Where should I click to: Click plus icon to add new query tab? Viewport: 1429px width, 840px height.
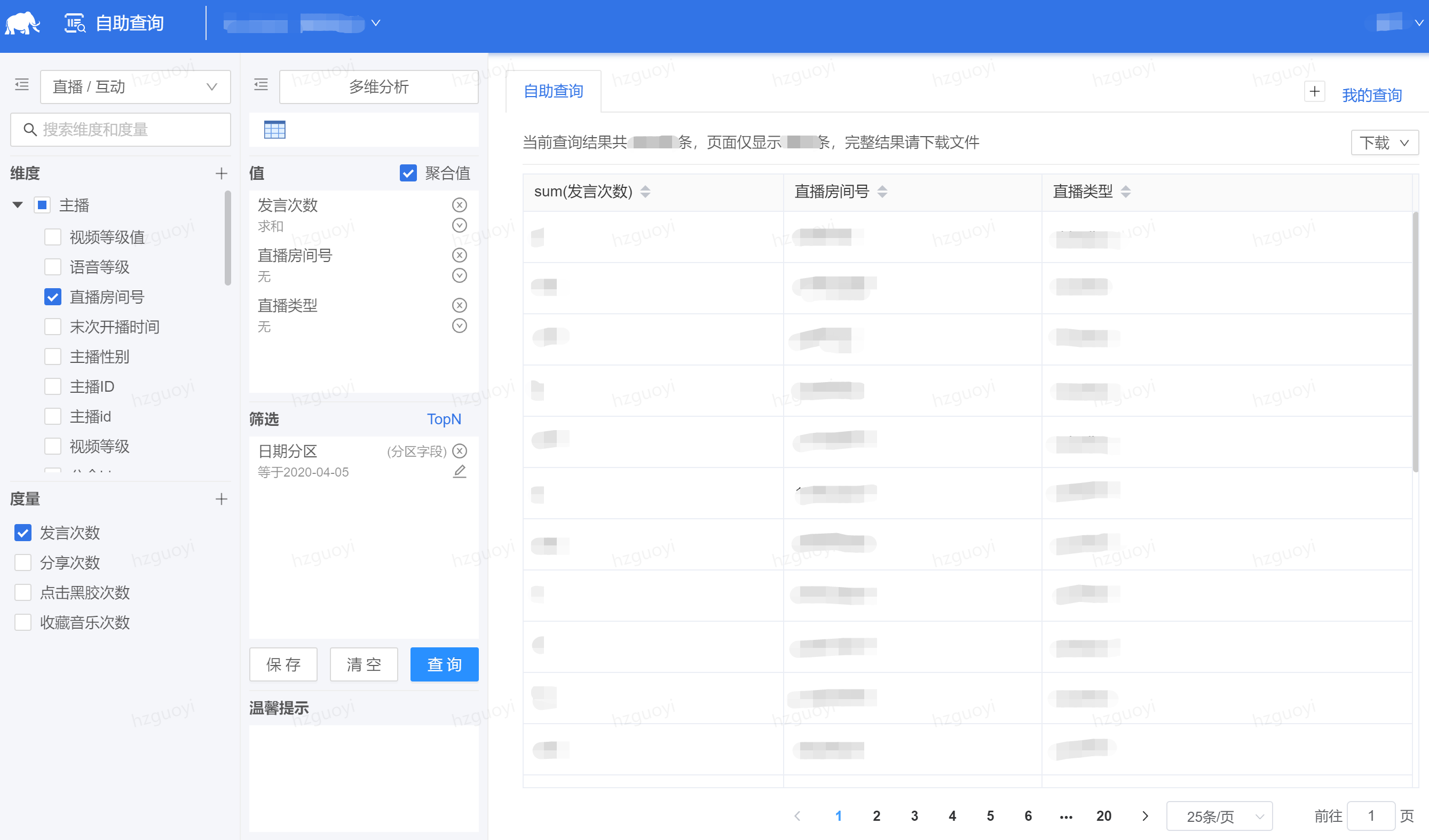point(1314,92)
